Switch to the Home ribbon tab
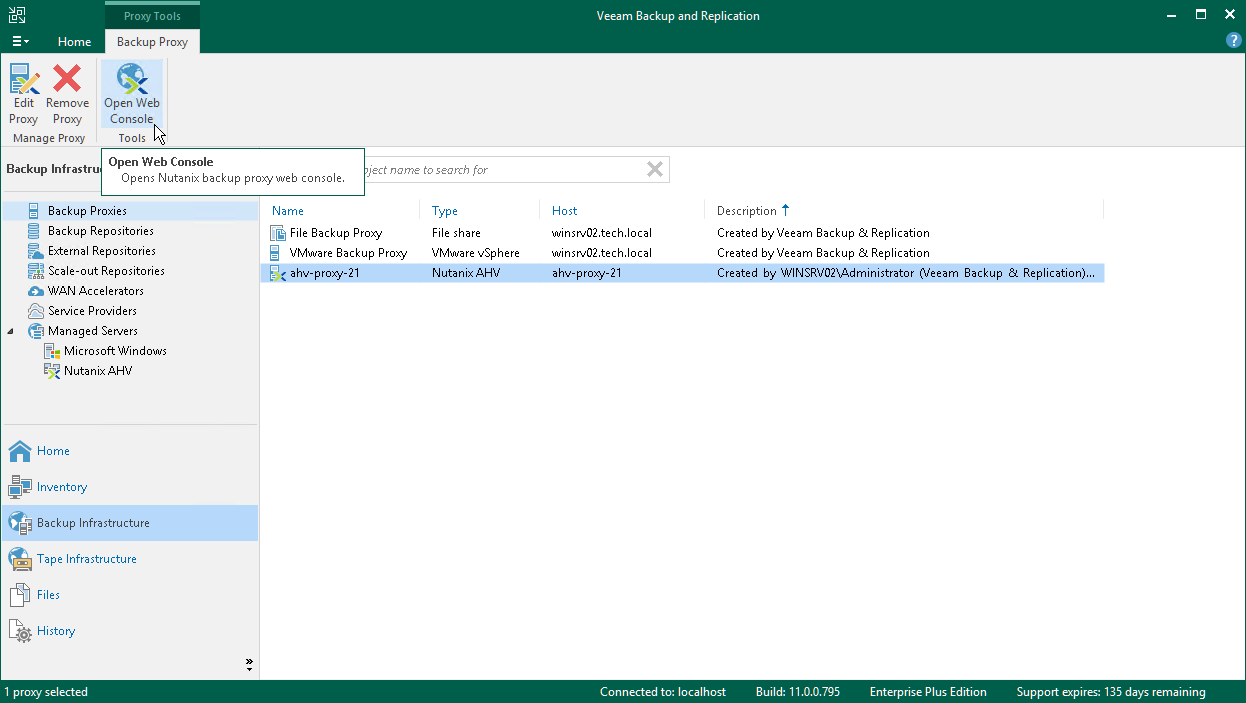This screenshot has width=1246, height=703. click(x=75, y=42)
